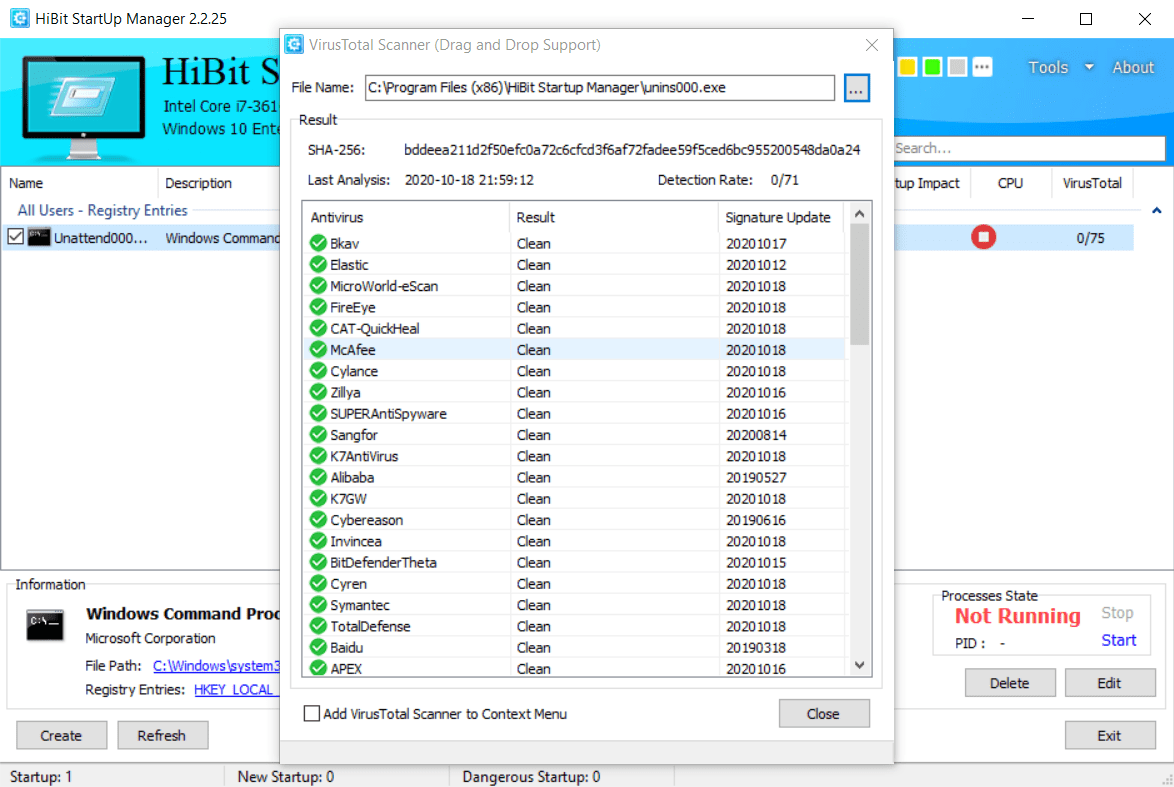Sort by the Result column header
This screenshot has height=787, width=1174.
pos(613,217)
